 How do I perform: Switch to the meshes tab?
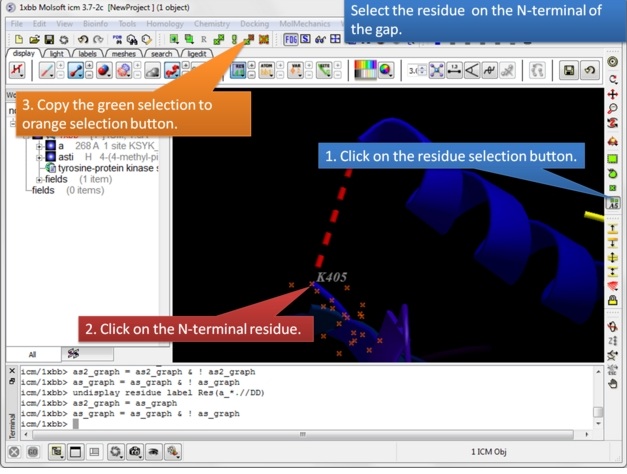point(123,54)
